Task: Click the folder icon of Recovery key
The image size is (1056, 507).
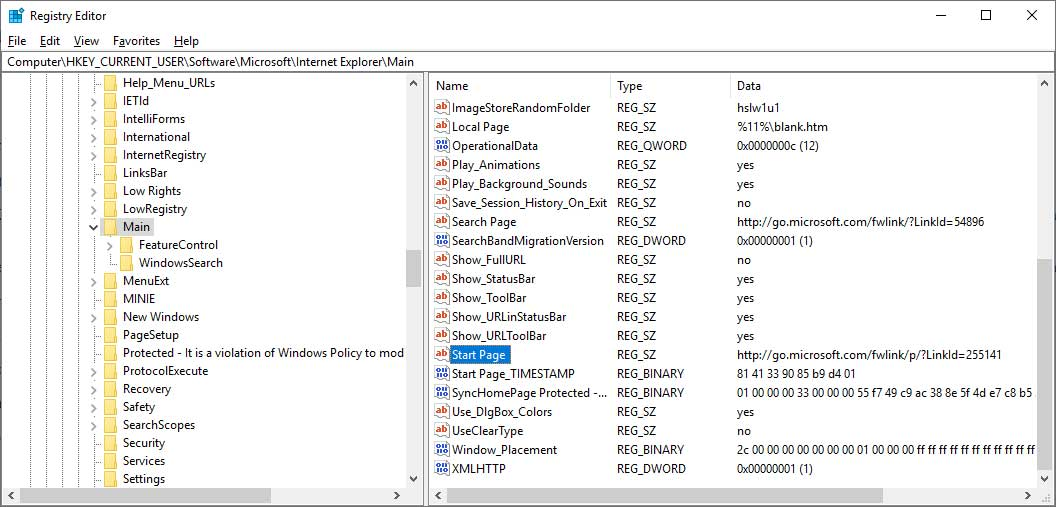Action: (x=110, y=389)
